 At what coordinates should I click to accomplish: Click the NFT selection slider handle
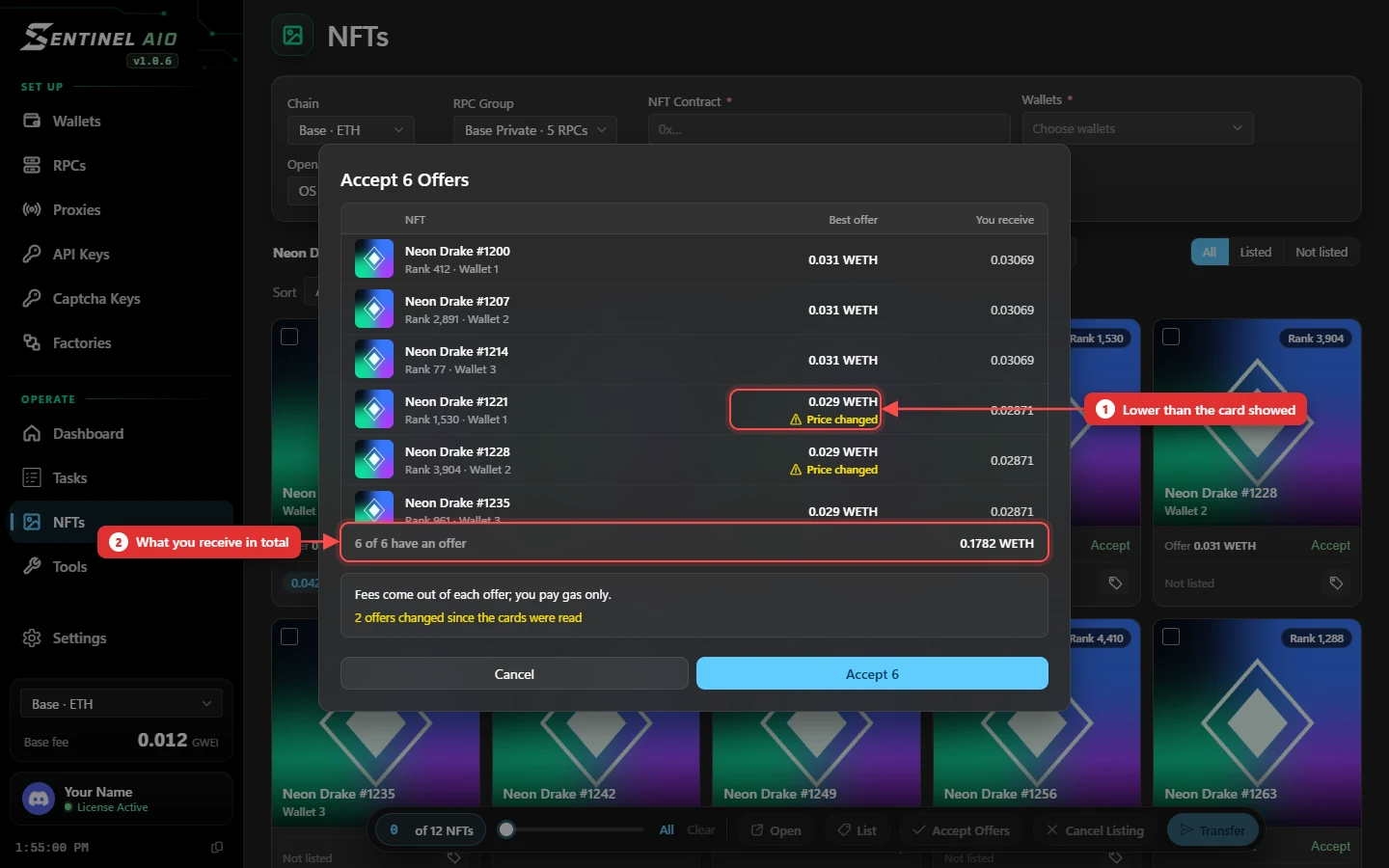click(506, 829)
